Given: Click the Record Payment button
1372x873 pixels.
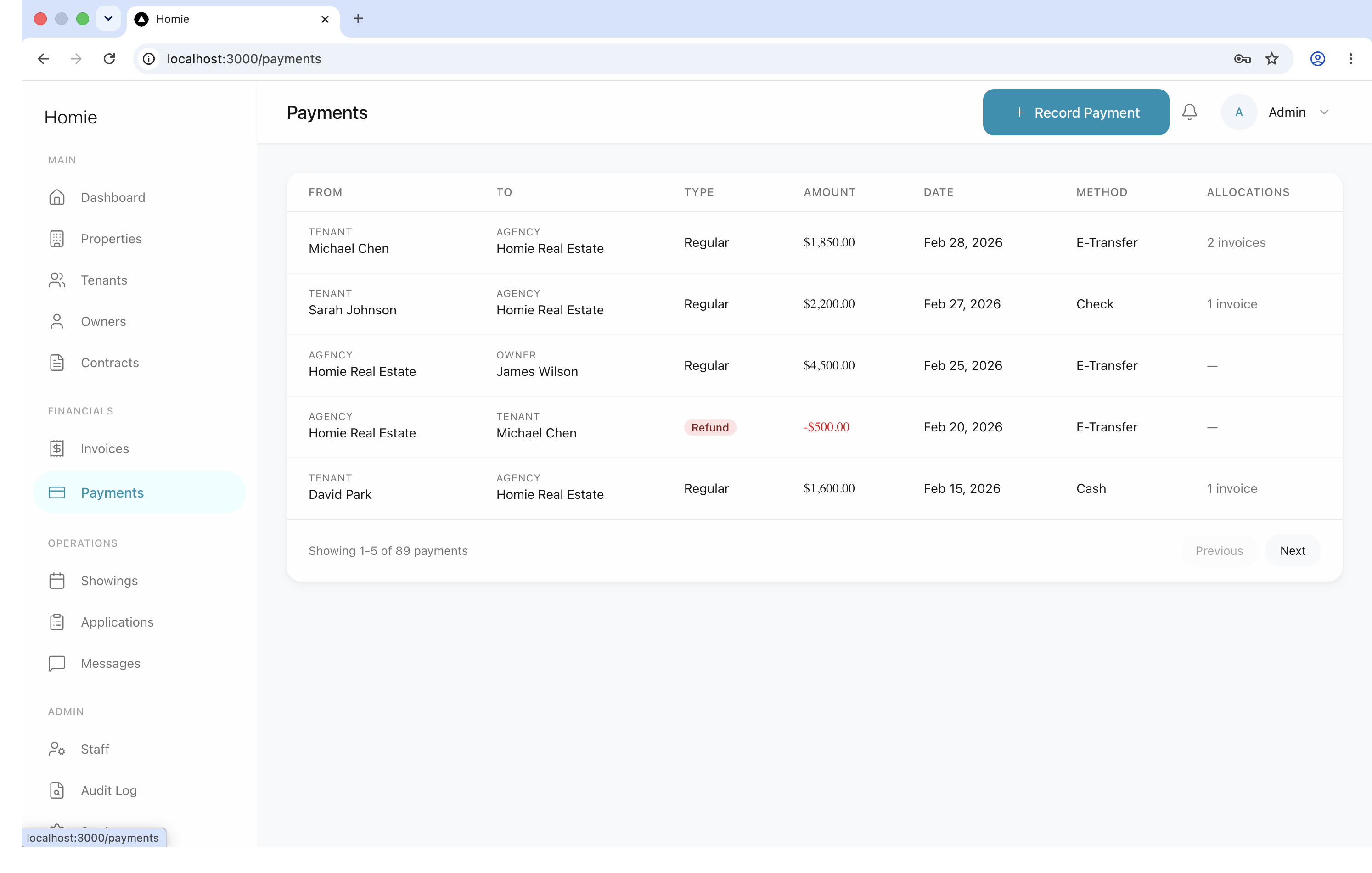Looking at the screenshot, I should 1076,112.
